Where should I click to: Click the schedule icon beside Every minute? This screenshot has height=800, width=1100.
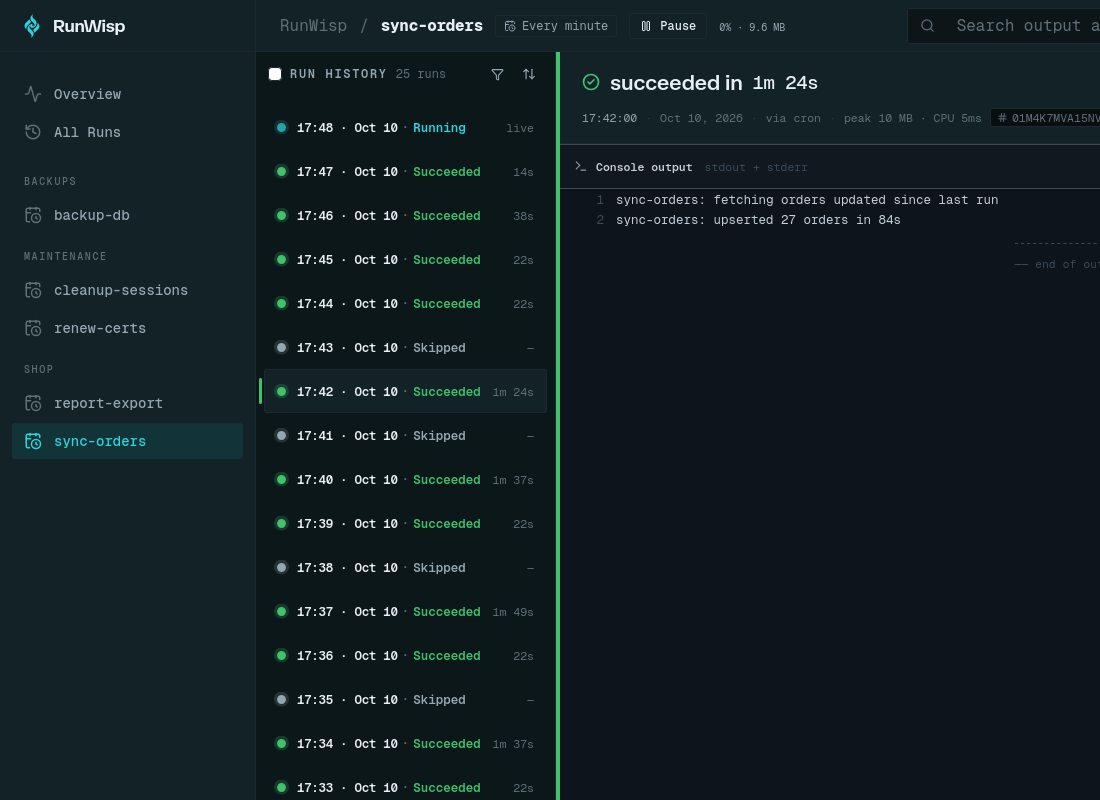[x=510, y=26]
